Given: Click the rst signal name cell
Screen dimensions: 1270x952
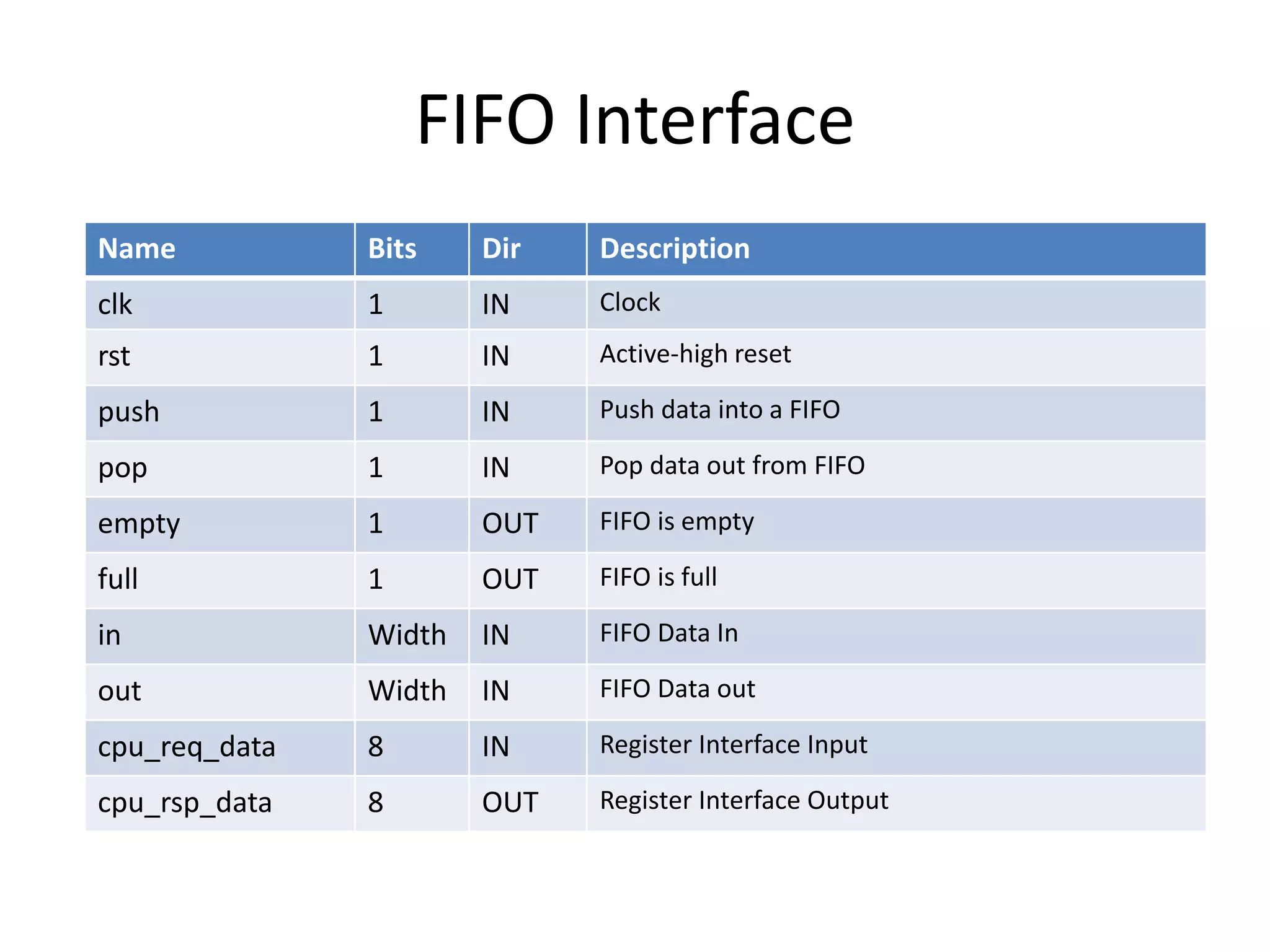Looking at the screenshot, I should [x=220, y=357].
